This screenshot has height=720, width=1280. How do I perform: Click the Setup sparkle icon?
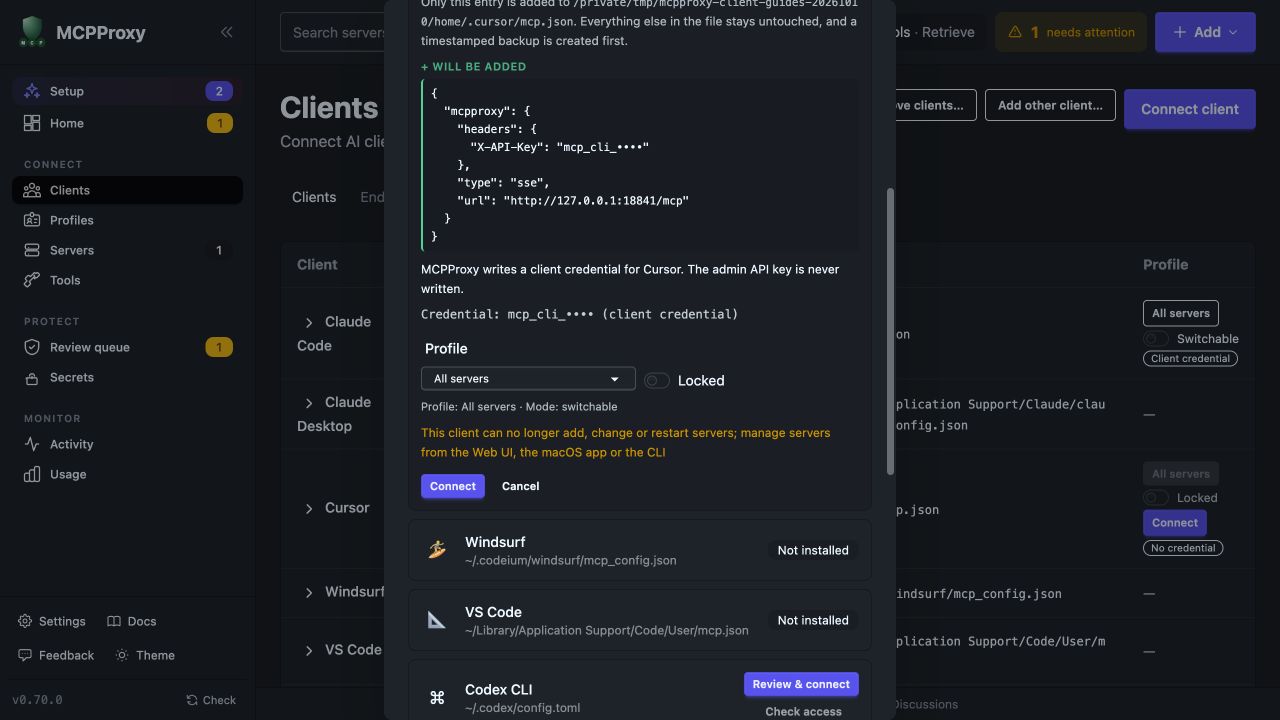[32, 91]
